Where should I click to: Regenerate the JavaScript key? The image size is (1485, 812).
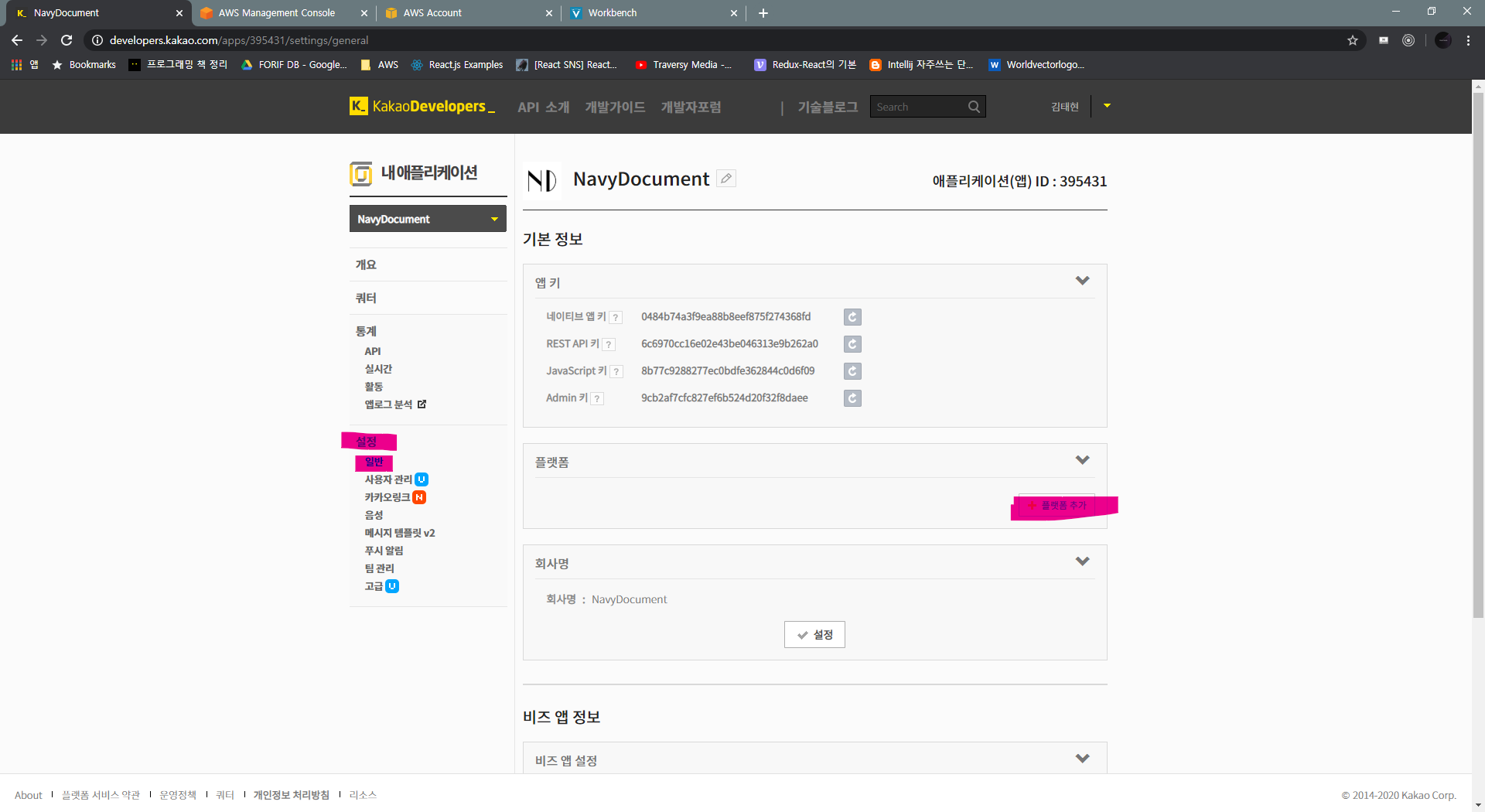[852, 371]
